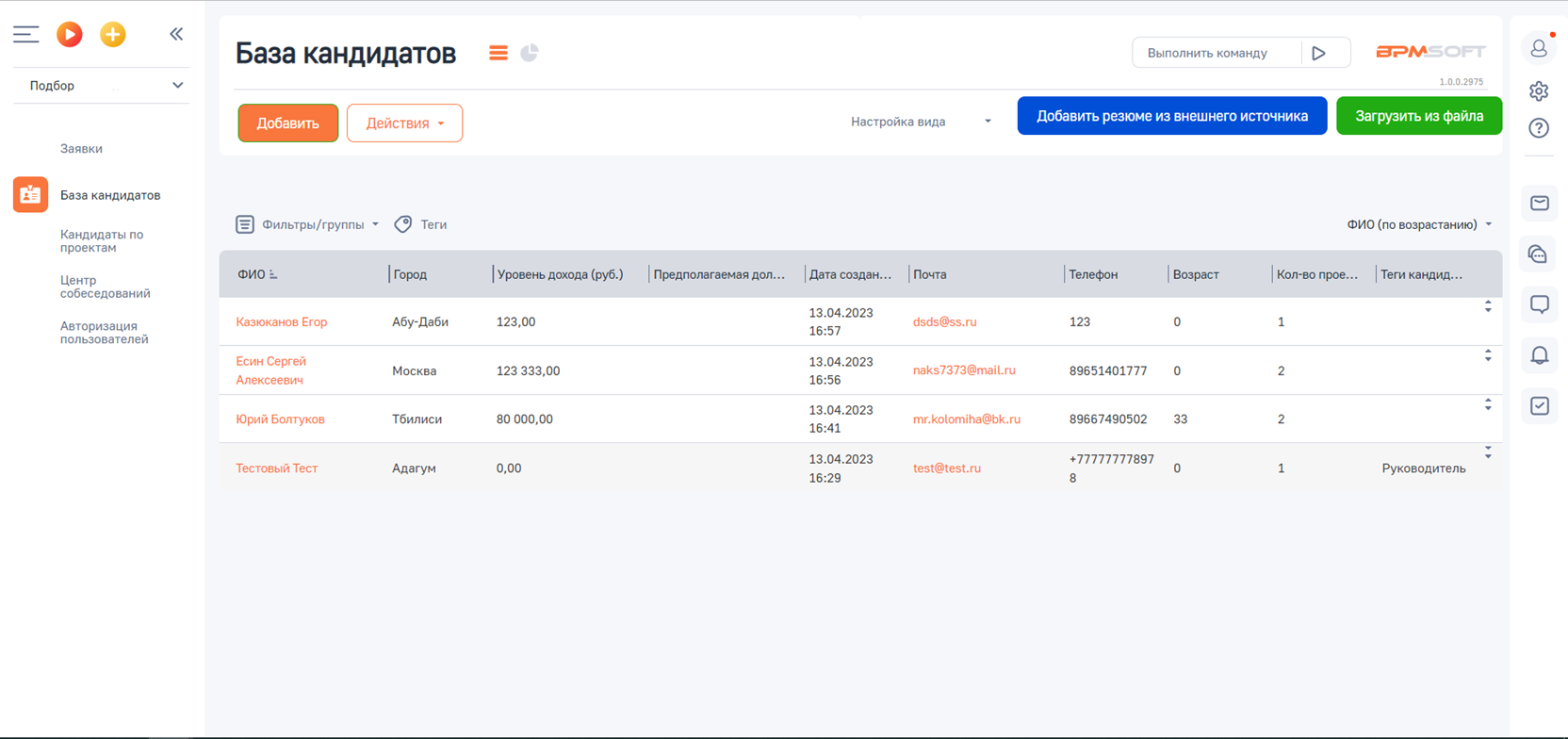Click email dsds@ss.ru
The image size is (1568, 739).
click(944, 322)
